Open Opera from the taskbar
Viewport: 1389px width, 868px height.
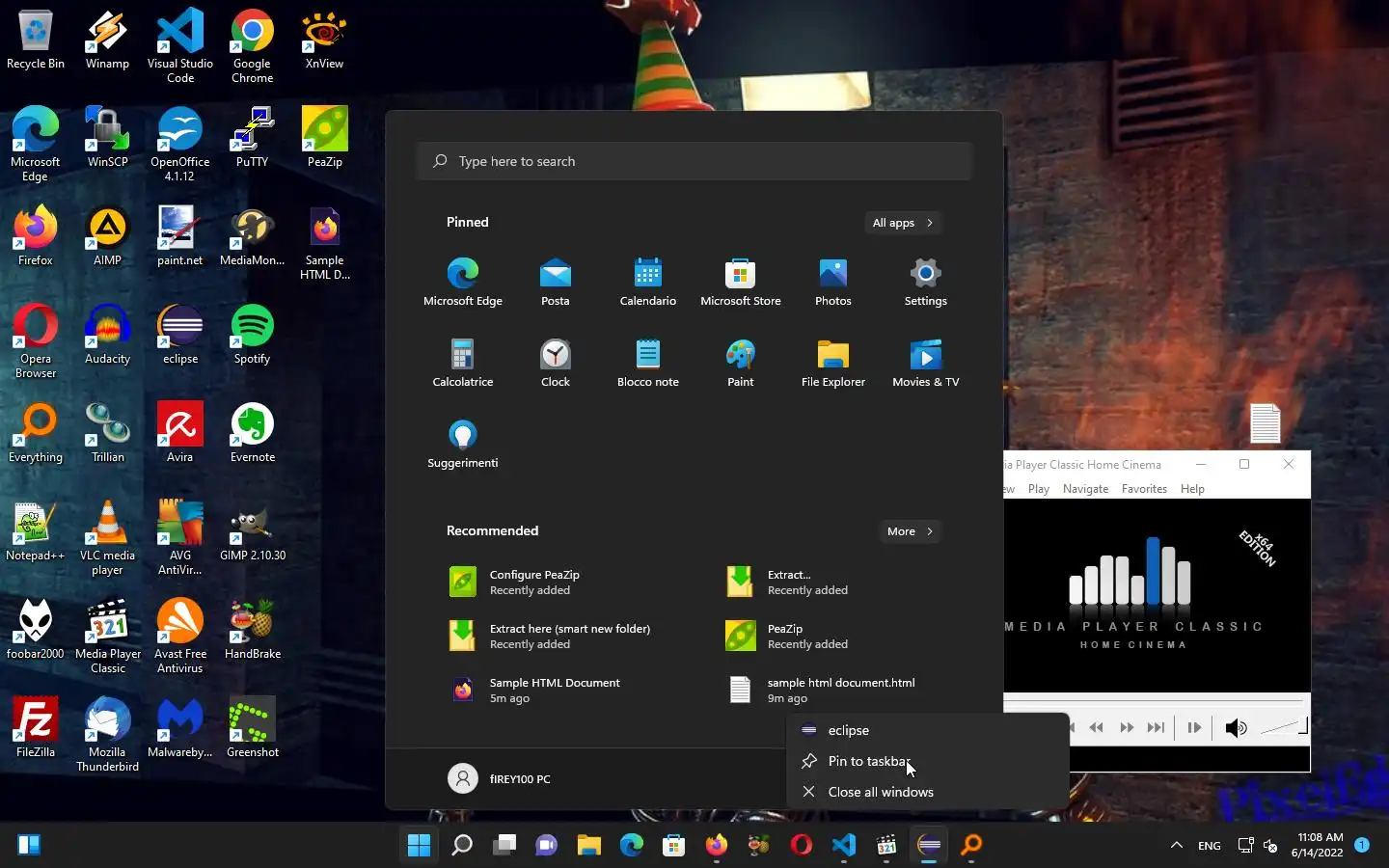[x=802, y=846]
